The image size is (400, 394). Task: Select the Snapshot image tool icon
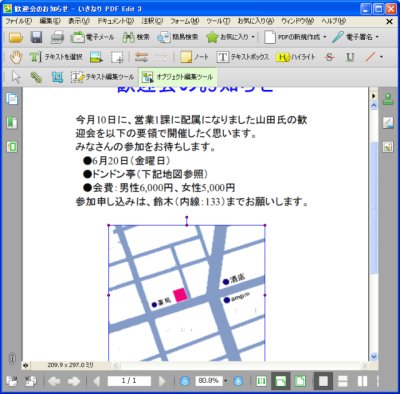tap(96, 57)
